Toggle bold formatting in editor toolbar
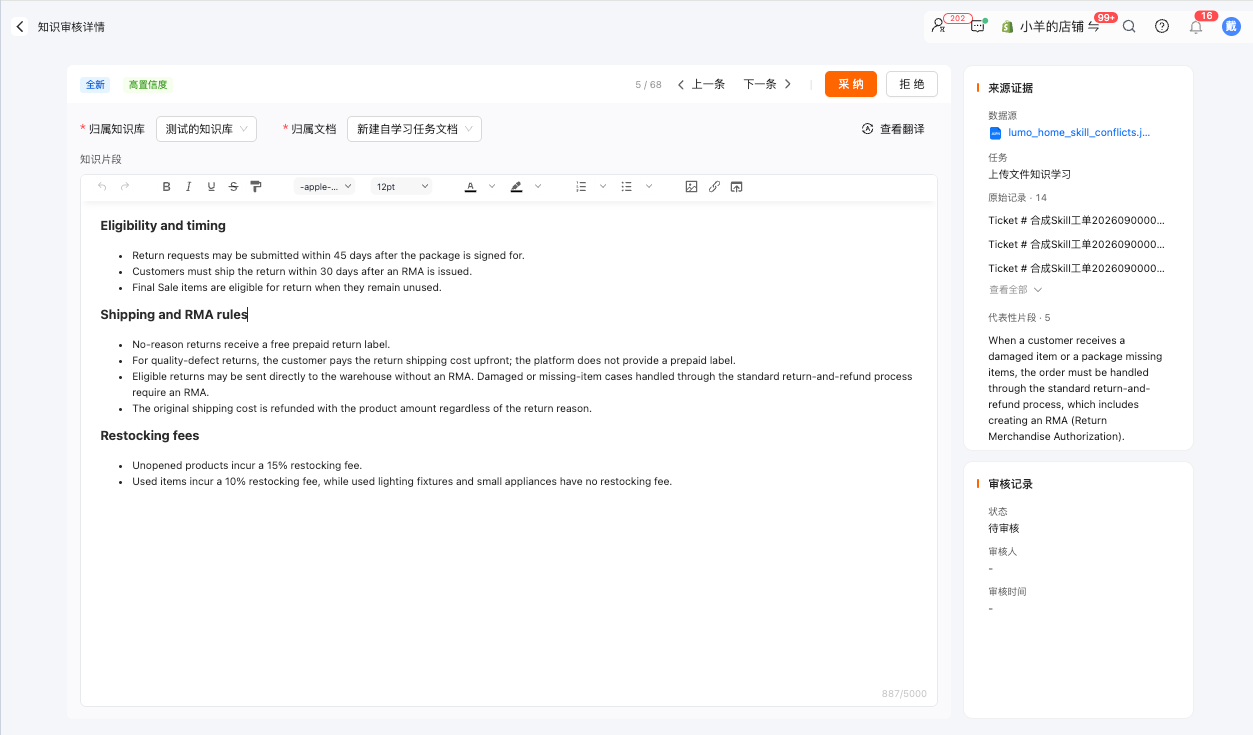The image size is (1253, 735). (x=166, y=187)
